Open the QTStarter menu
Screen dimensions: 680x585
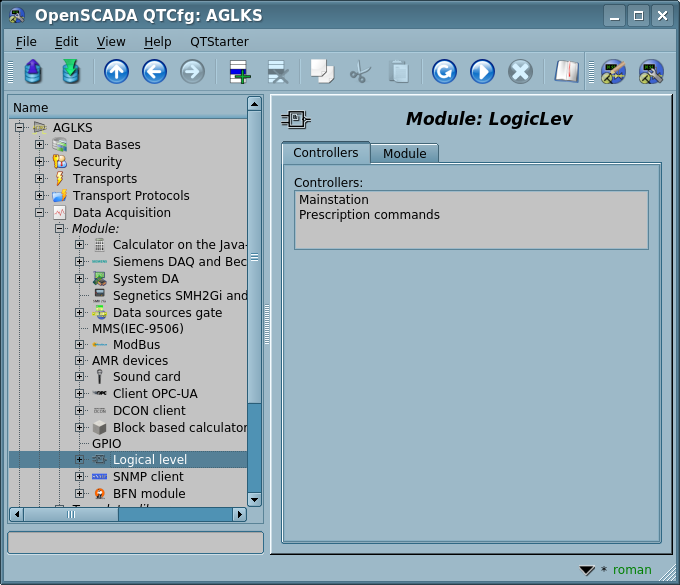pyautogui.click(x=219, y=42)
